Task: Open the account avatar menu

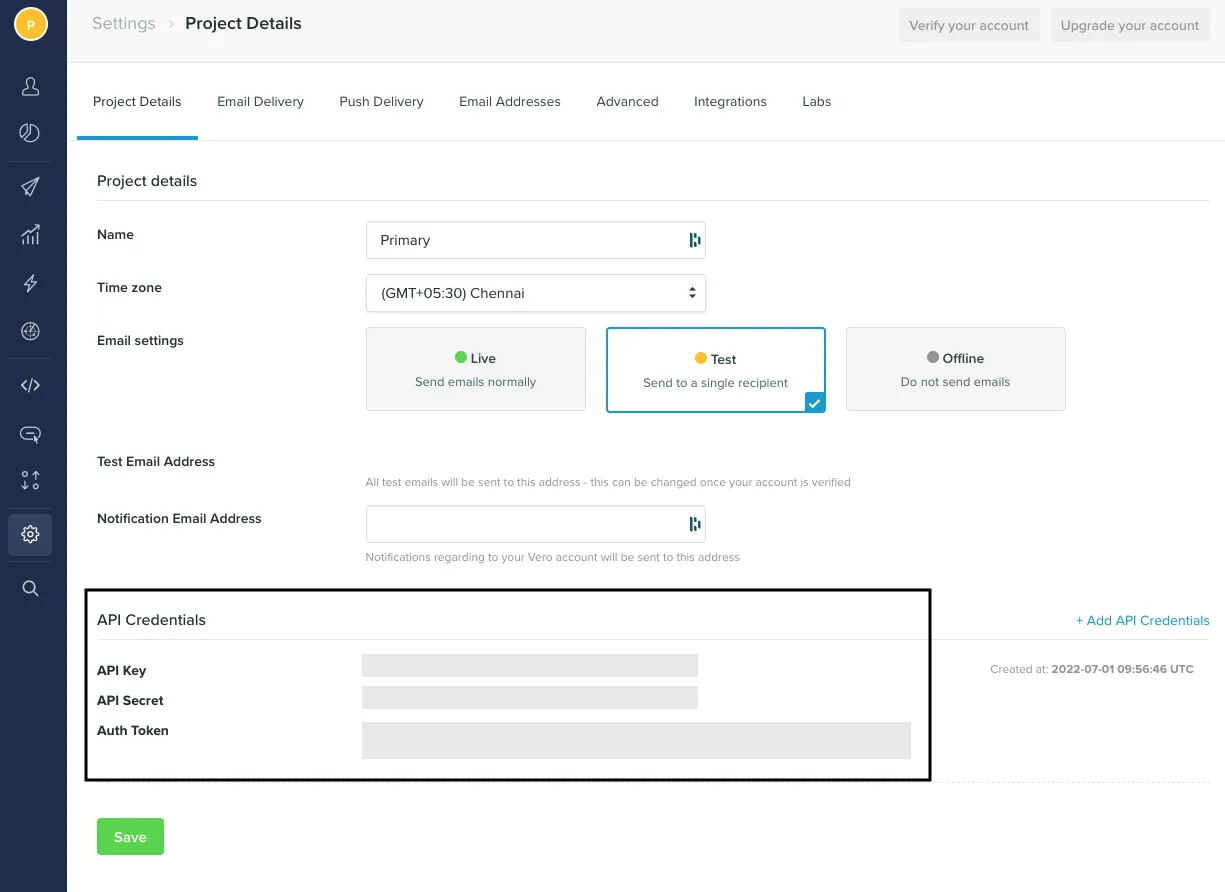Action: coord(30,24)
